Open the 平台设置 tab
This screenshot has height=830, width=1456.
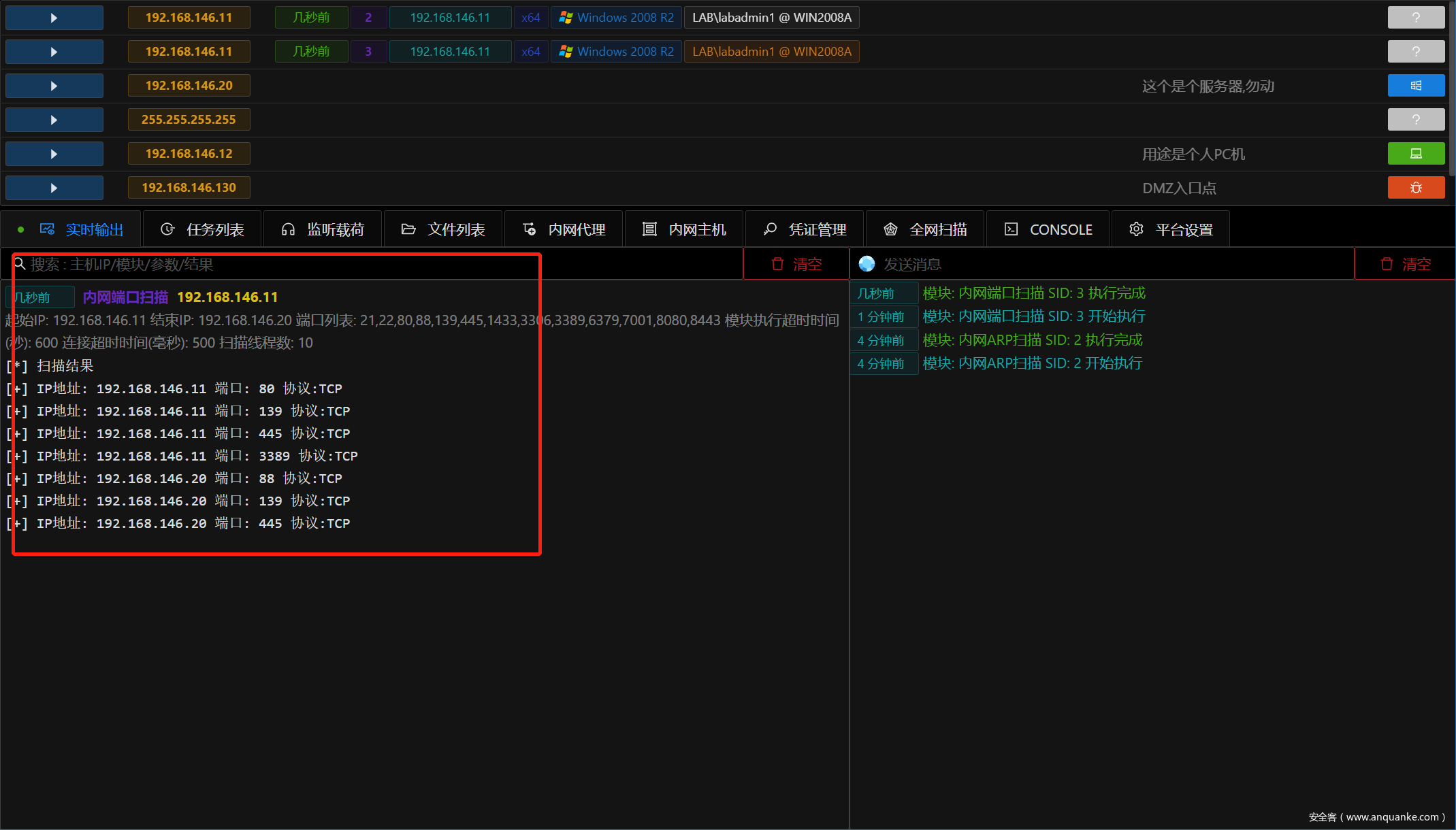1171,230
